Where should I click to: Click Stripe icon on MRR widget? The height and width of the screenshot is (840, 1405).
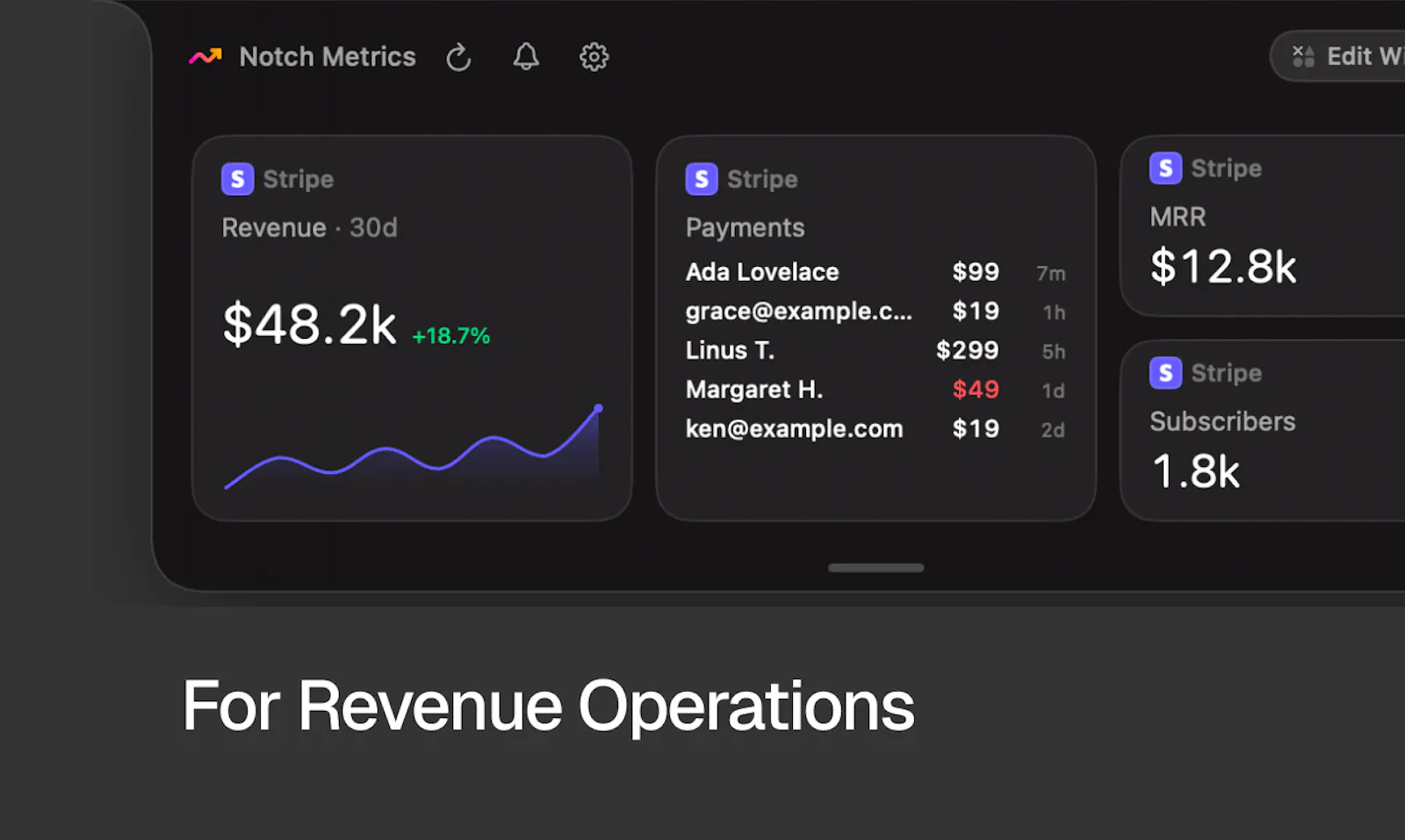tap(1165, 168)
